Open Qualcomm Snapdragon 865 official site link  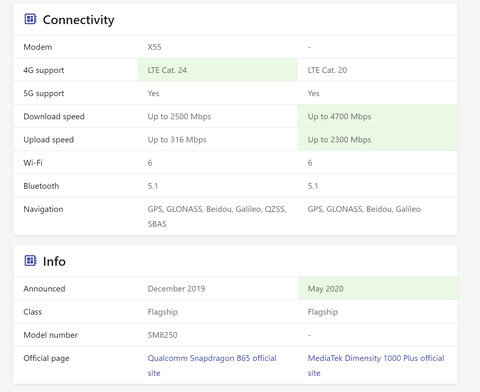coord(212,365)
